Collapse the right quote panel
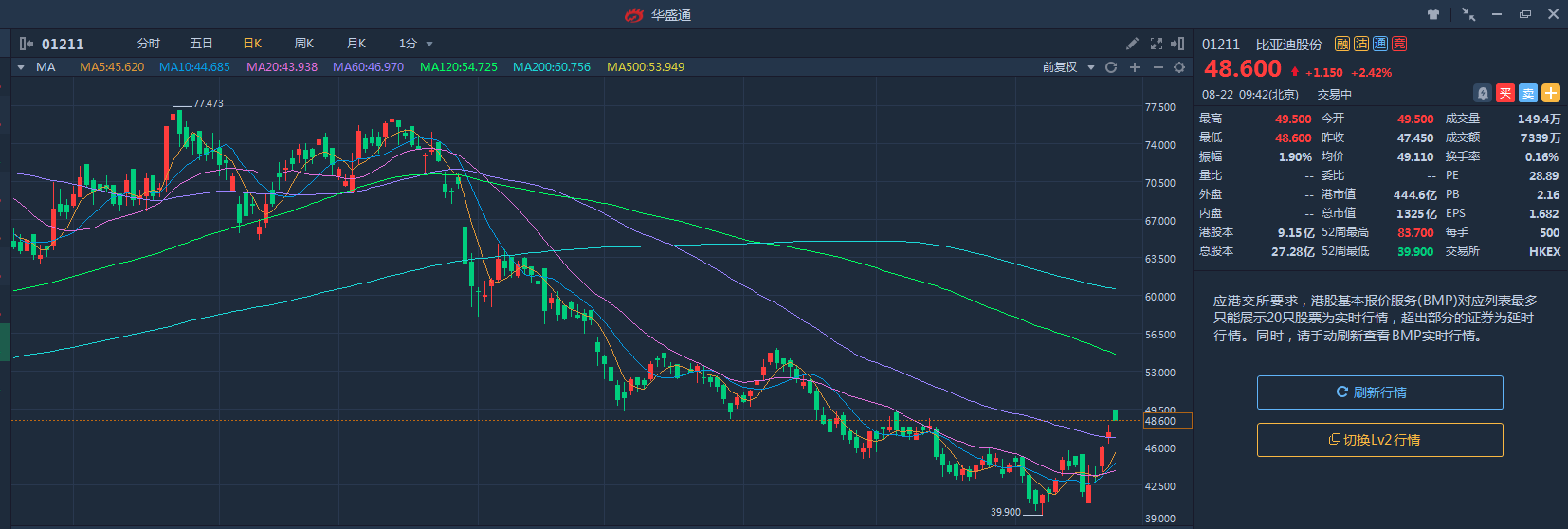Screen dimensions: 1568x529 1177,44
